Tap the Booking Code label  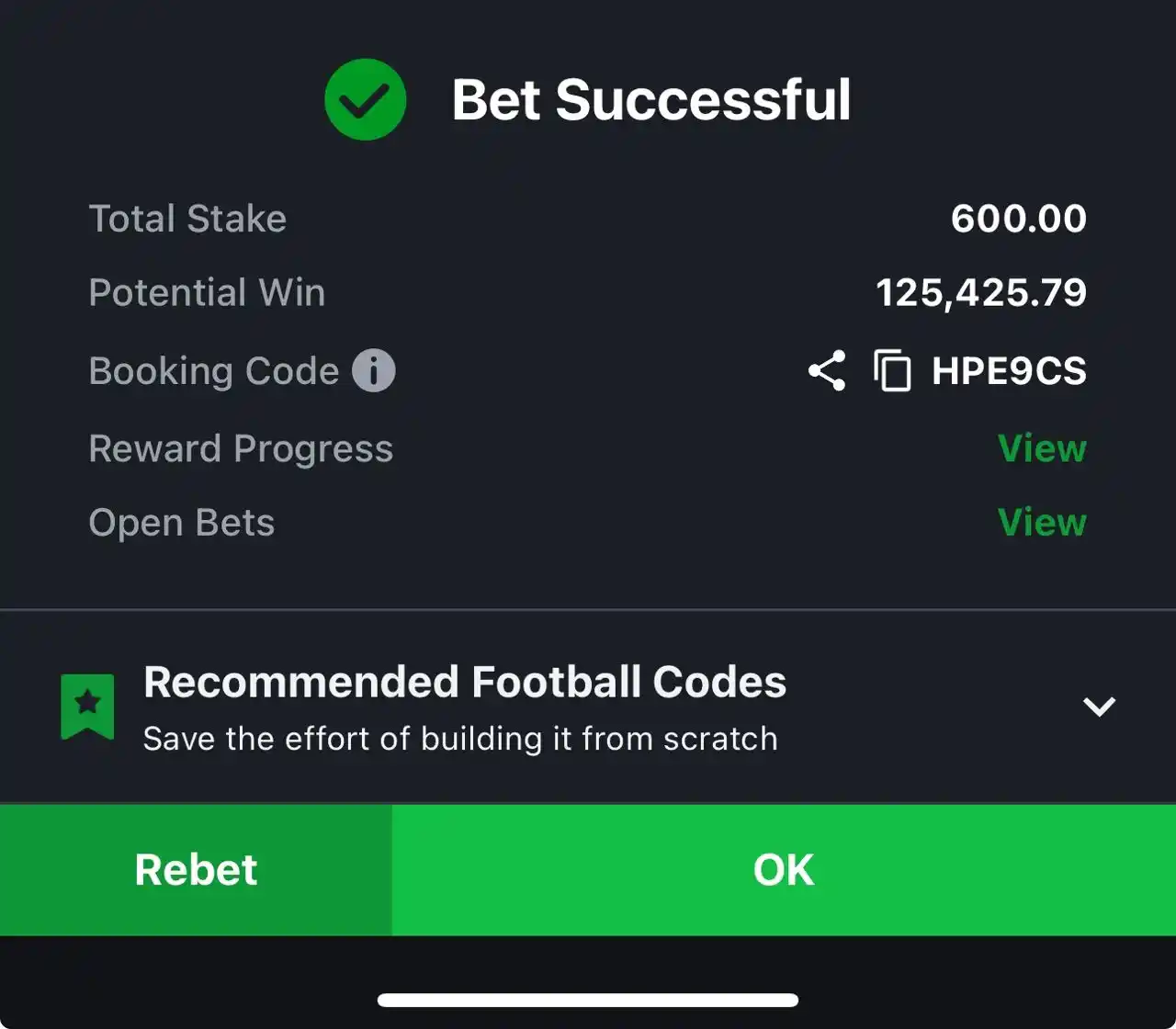pos(214,371)
